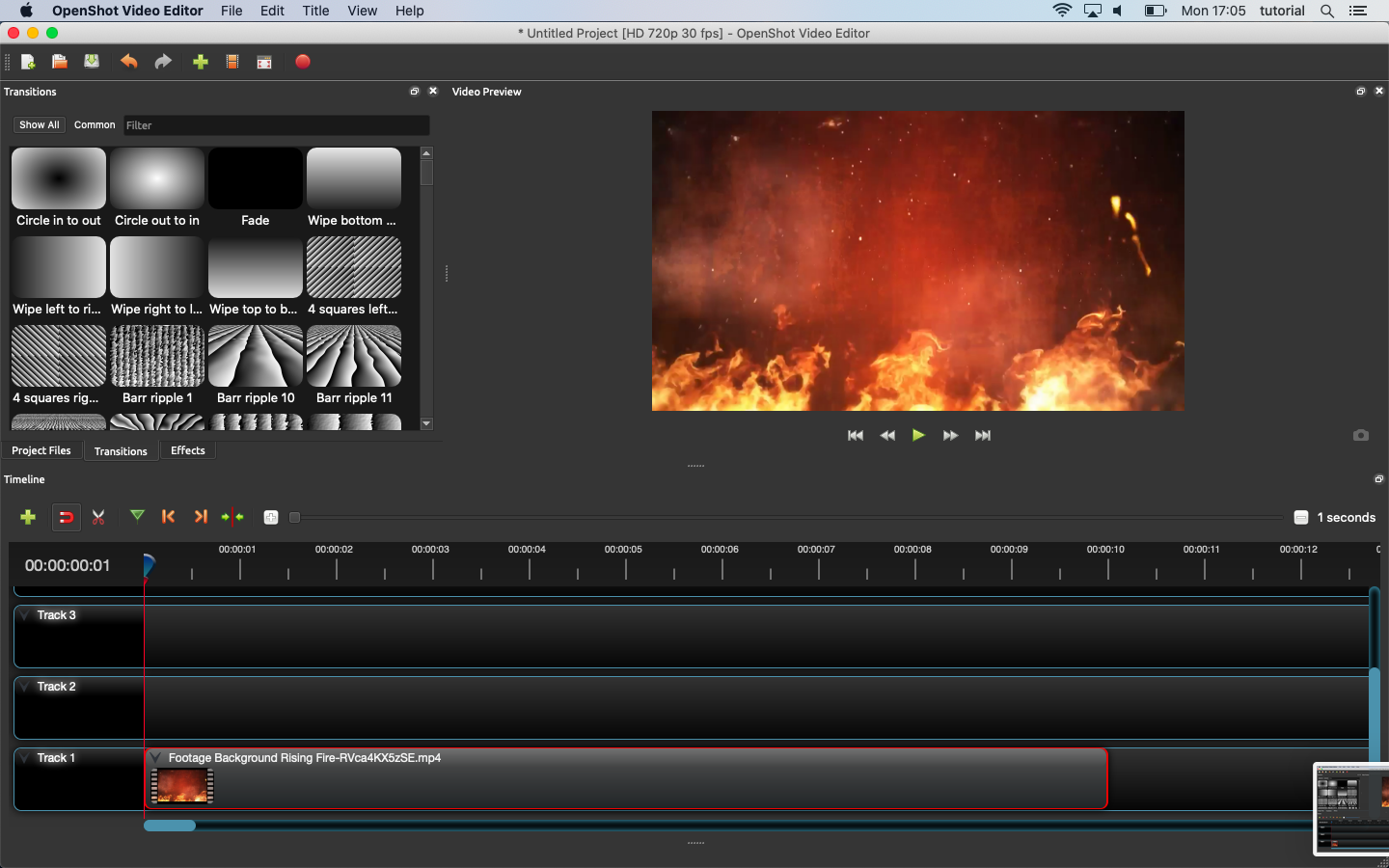Expand the Track 3 menu arrow
1389x868 pixels.
coord(25,615)
